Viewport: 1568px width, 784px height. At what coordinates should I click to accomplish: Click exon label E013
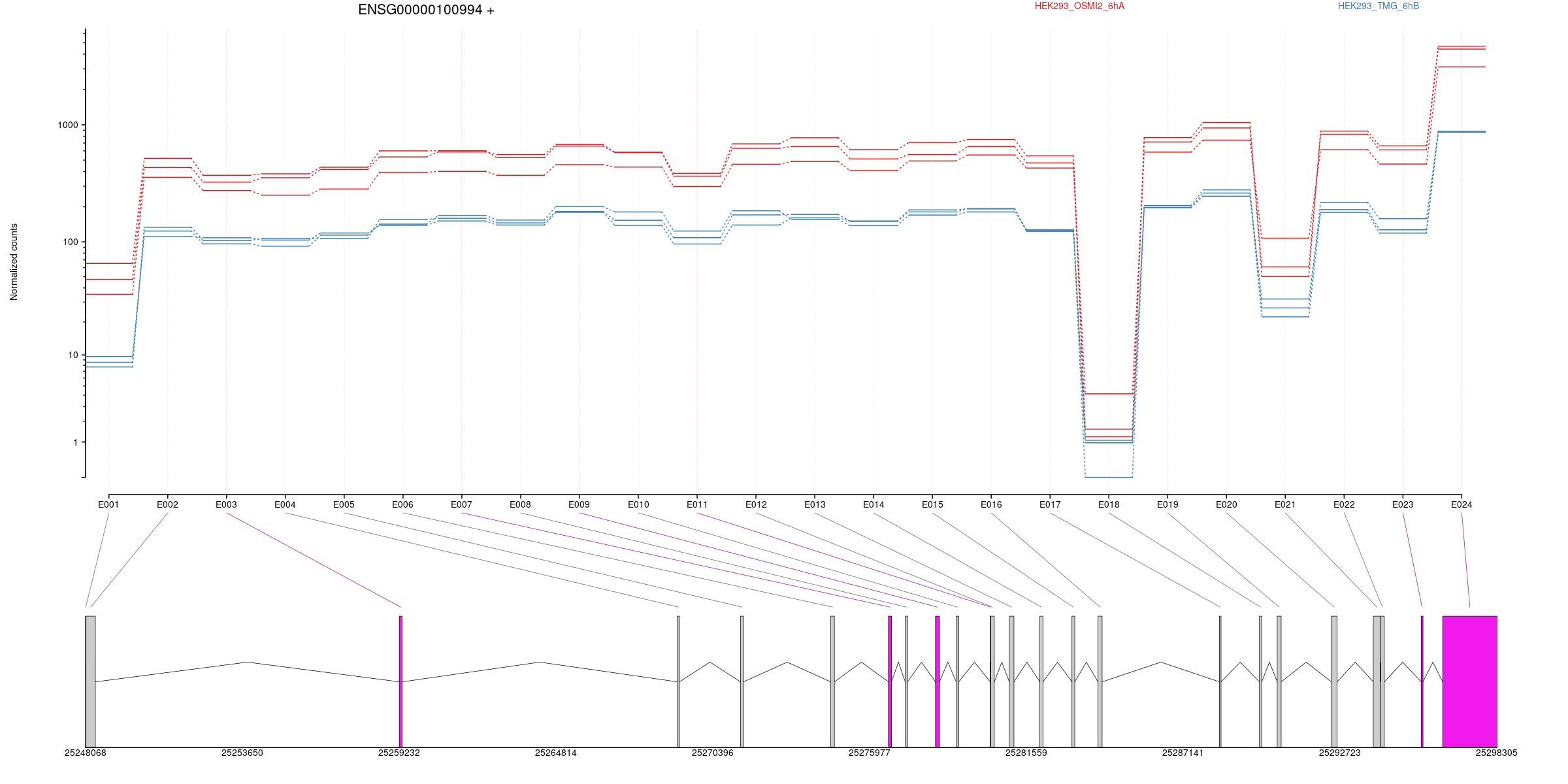(815, 504)
